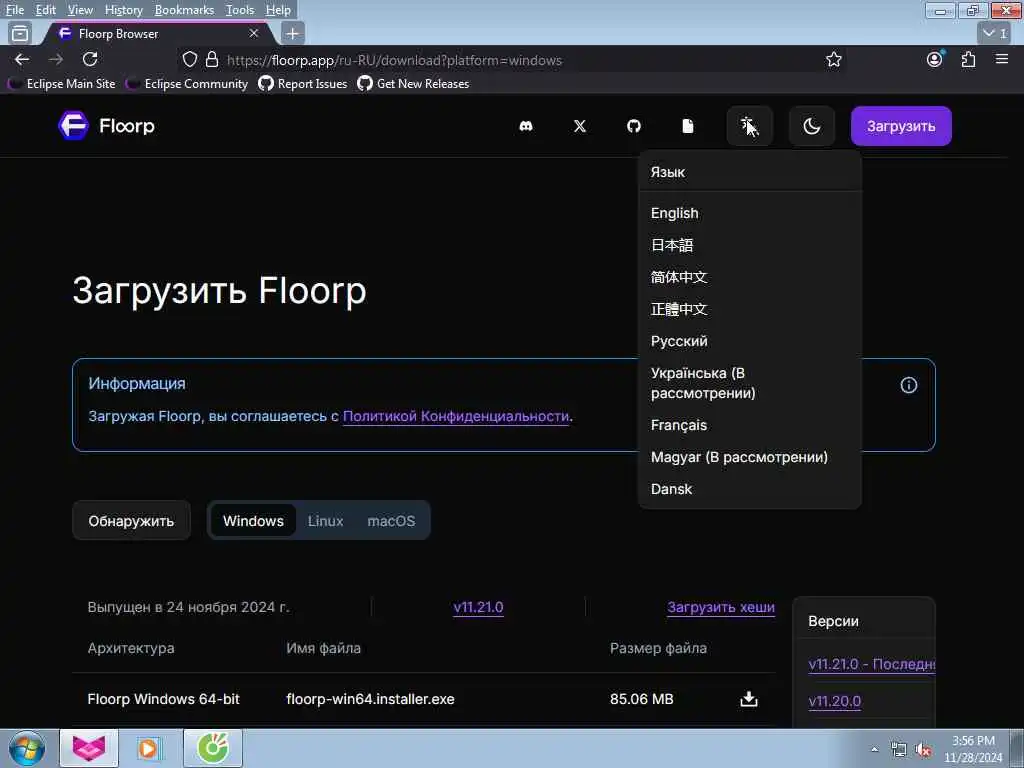Image resolution: width=1024 pixels, height=768 pixels.
Task: Toggle the language selector icon
Action: click(750, 126)
